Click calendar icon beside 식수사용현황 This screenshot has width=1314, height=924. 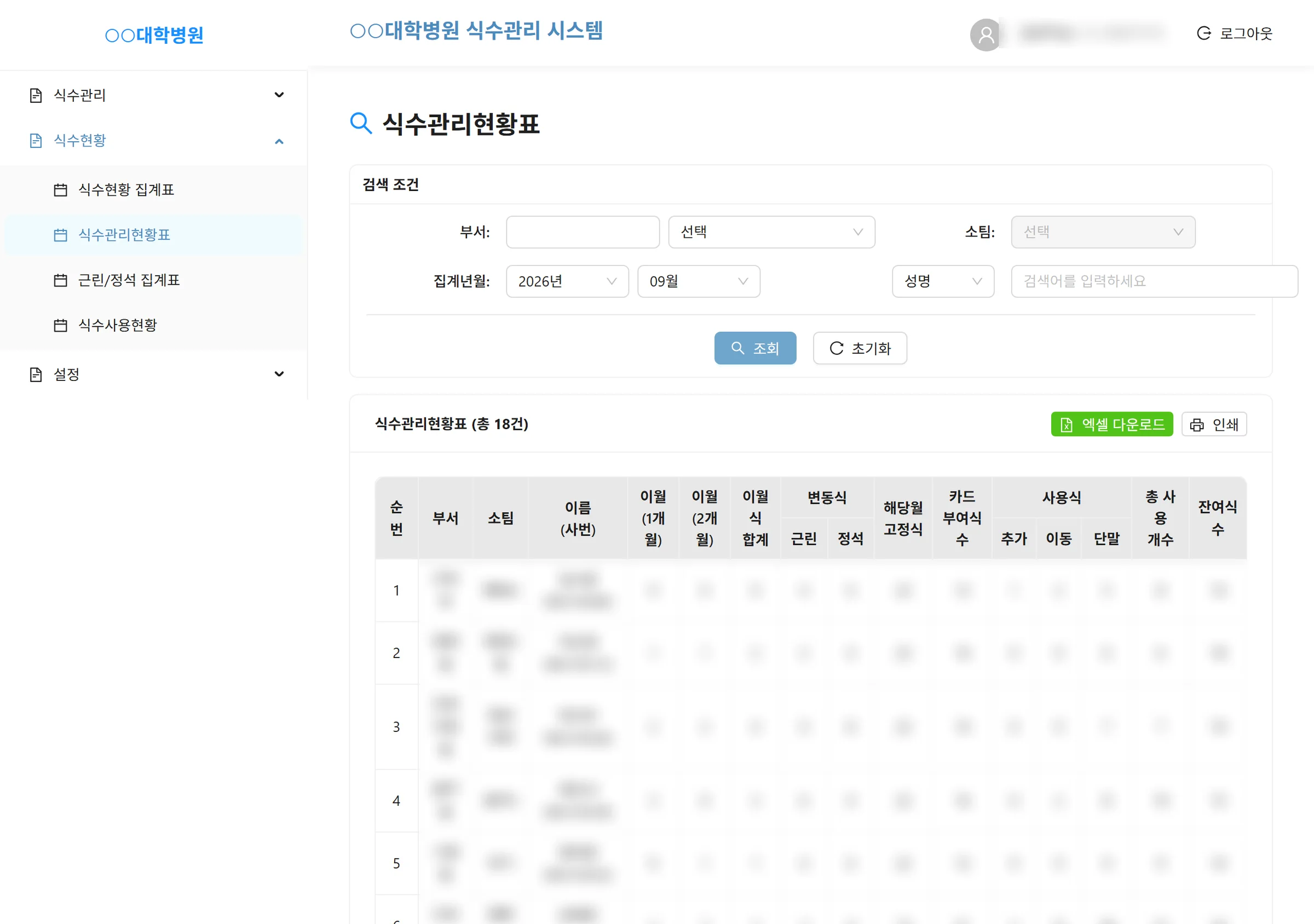pyautogui.click(x=60, y=325)
